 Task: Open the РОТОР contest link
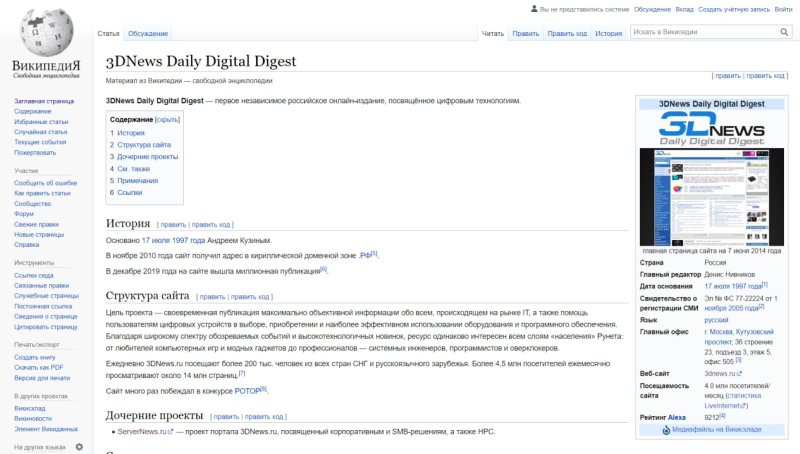pos(247,391)
